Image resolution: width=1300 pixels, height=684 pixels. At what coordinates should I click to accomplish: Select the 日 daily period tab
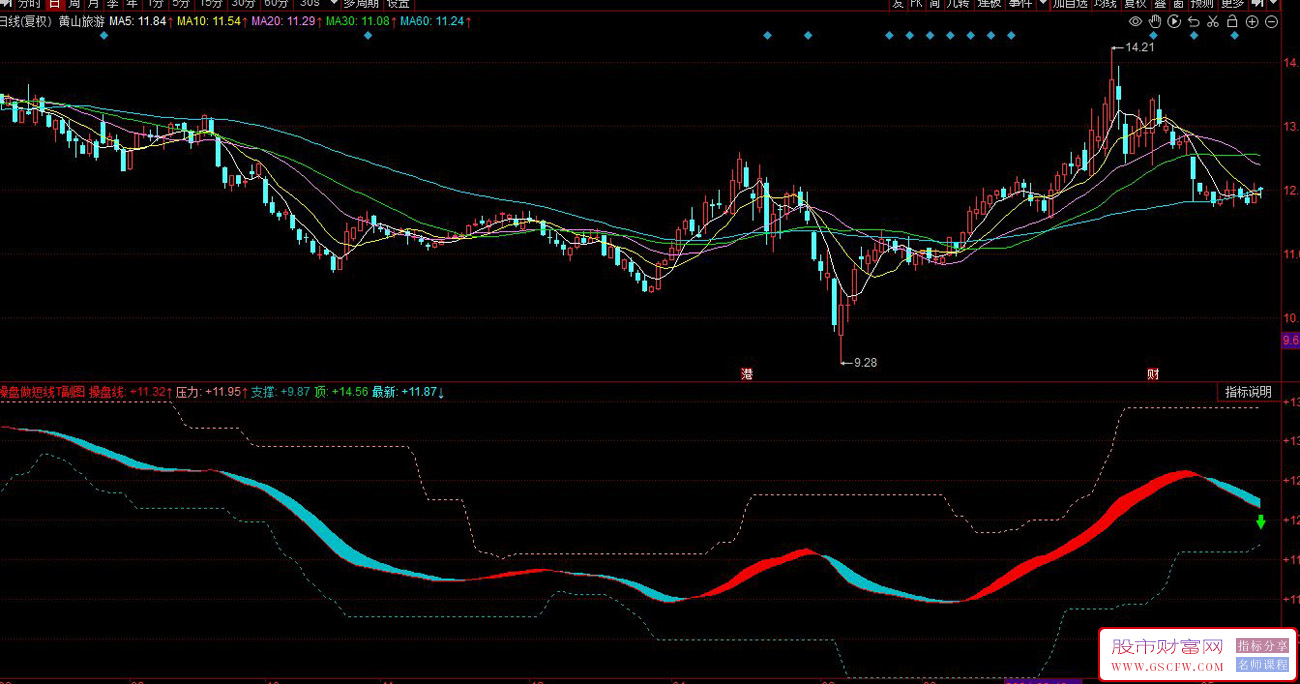55,4
